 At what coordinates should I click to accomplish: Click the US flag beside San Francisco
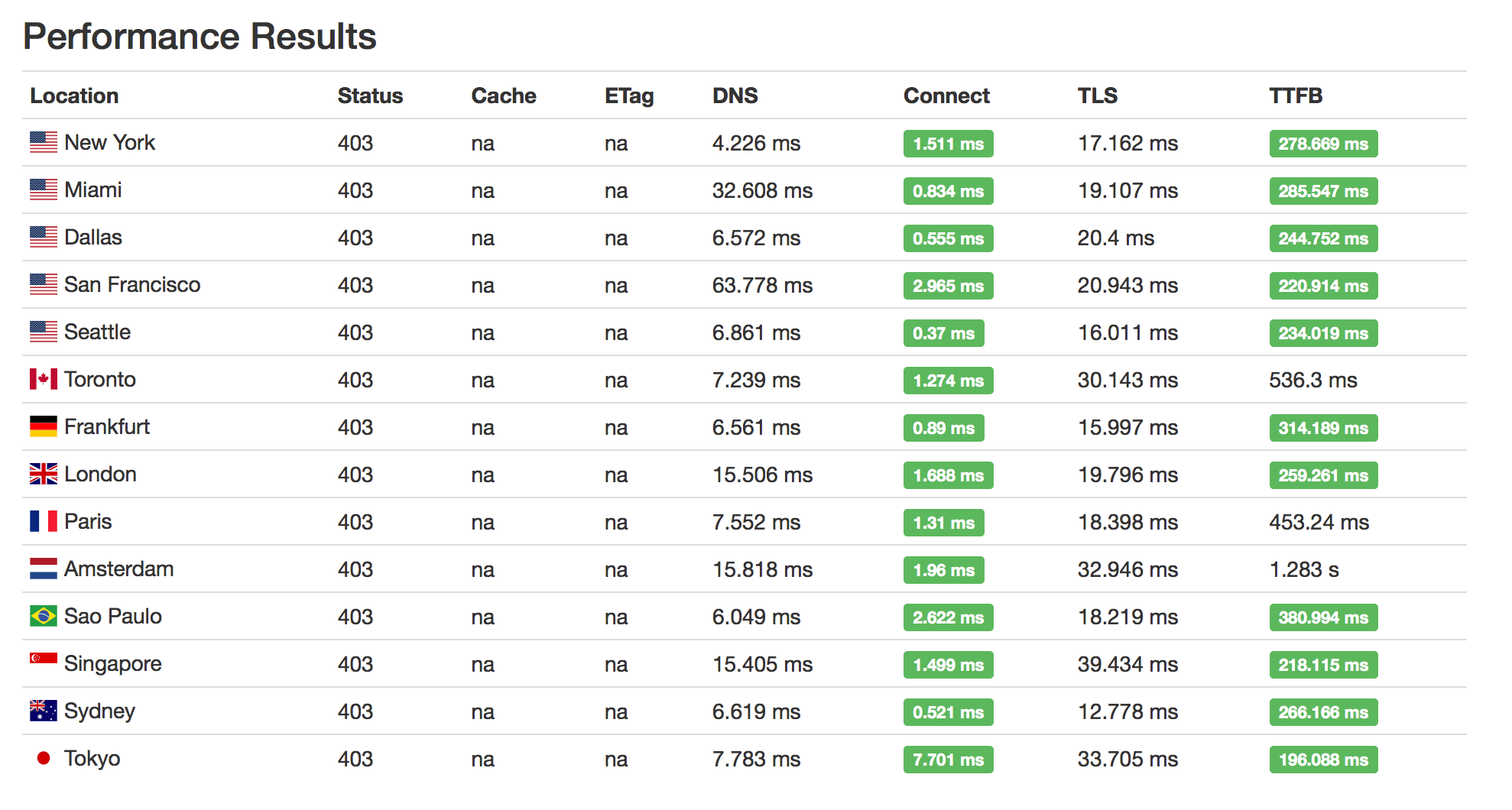44,284
